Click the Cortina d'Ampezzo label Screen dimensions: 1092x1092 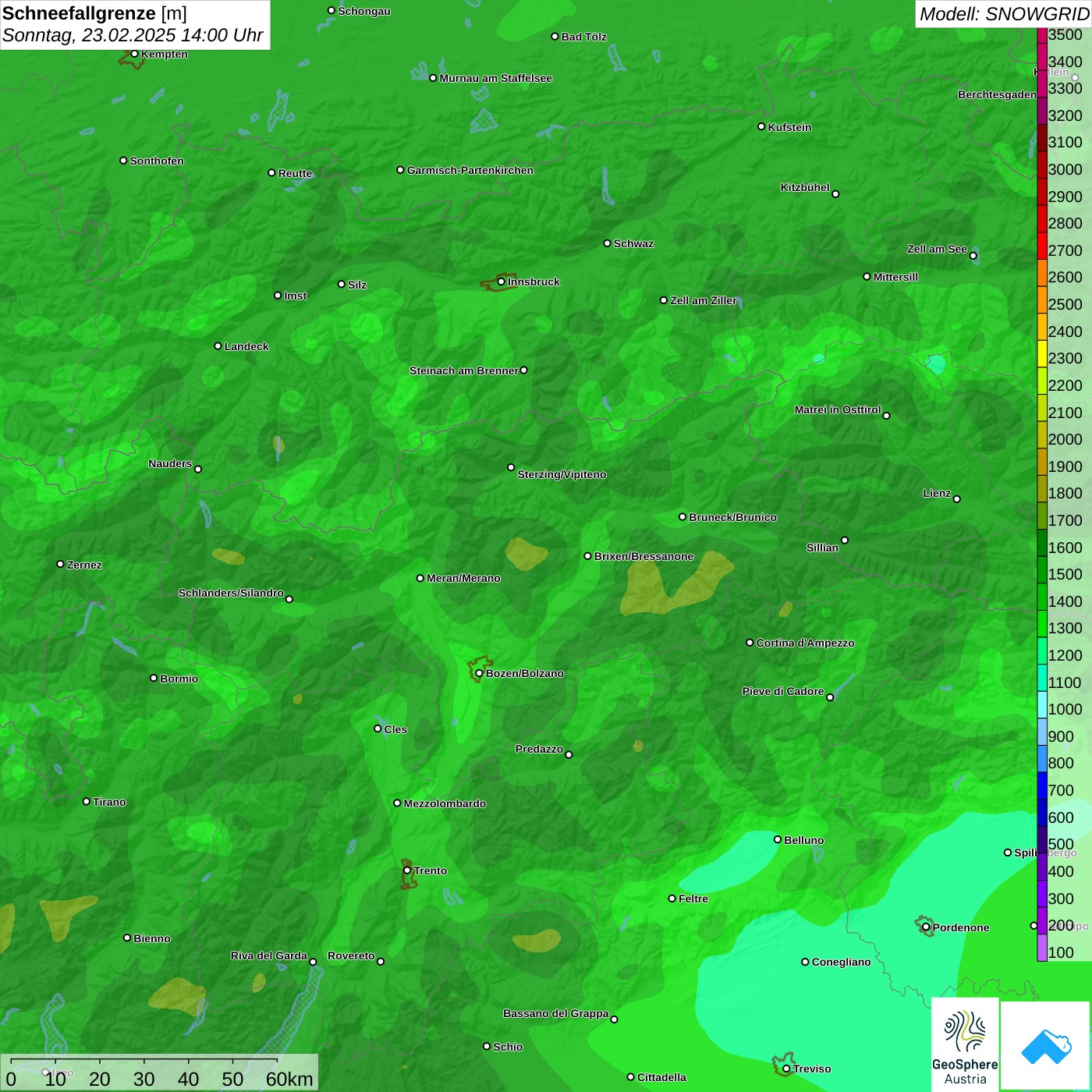point(805,643)
